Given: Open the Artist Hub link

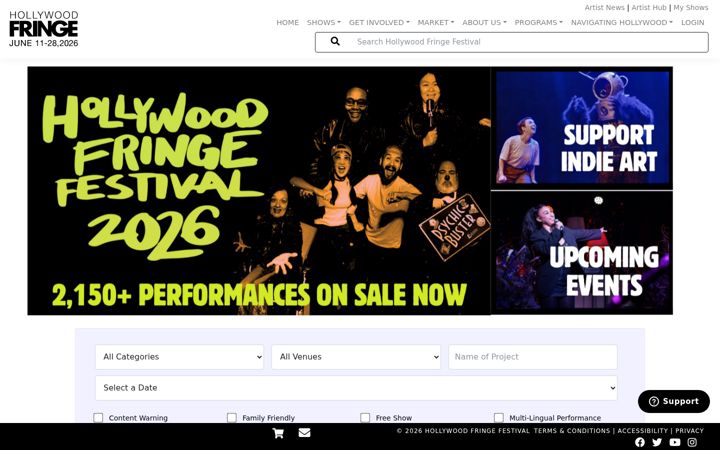Looking at the screenshot, I should [649, 8].
